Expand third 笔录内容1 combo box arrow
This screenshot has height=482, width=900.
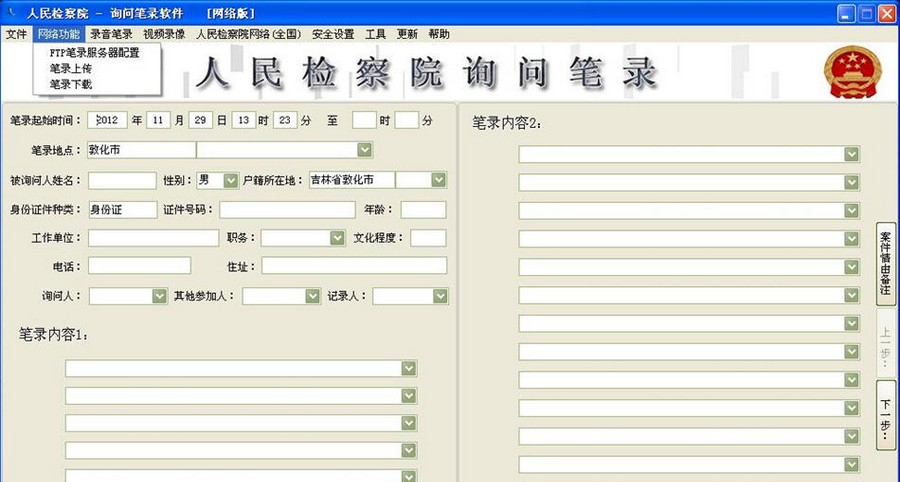(x=409, y=423)
